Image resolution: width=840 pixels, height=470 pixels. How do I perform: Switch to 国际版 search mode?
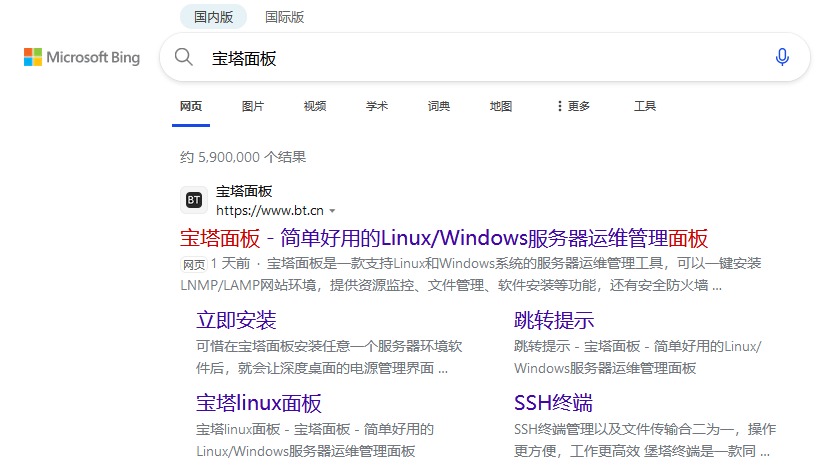[284, 17]
